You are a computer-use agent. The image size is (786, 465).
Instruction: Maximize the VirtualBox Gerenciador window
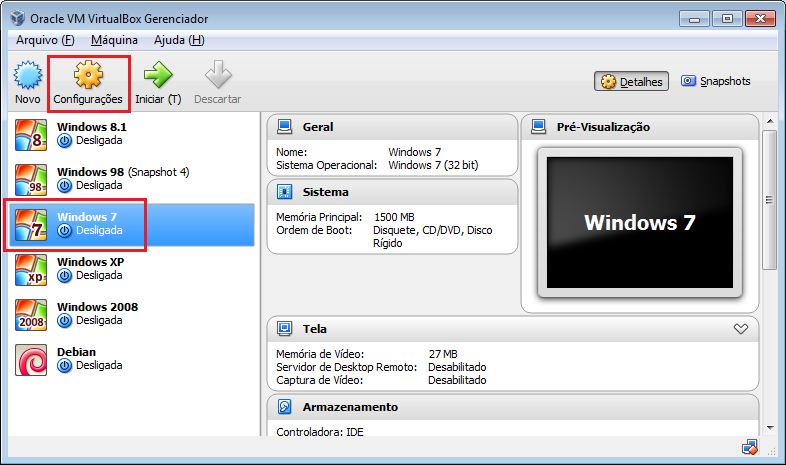727,19
